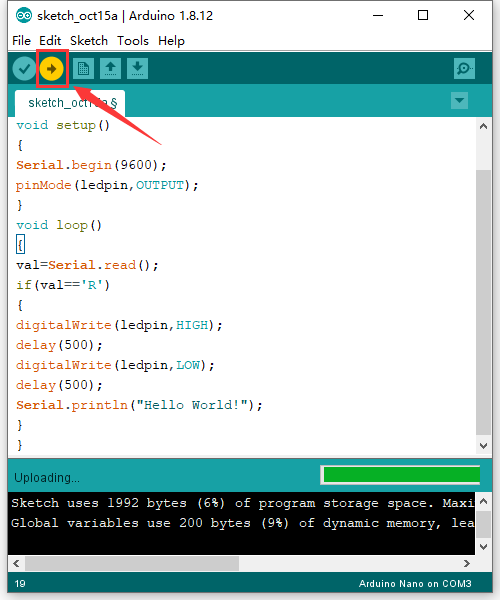Open the Serial Monitor magnifier icon
This screenshot has height=600, width=500.
(464, 68)
